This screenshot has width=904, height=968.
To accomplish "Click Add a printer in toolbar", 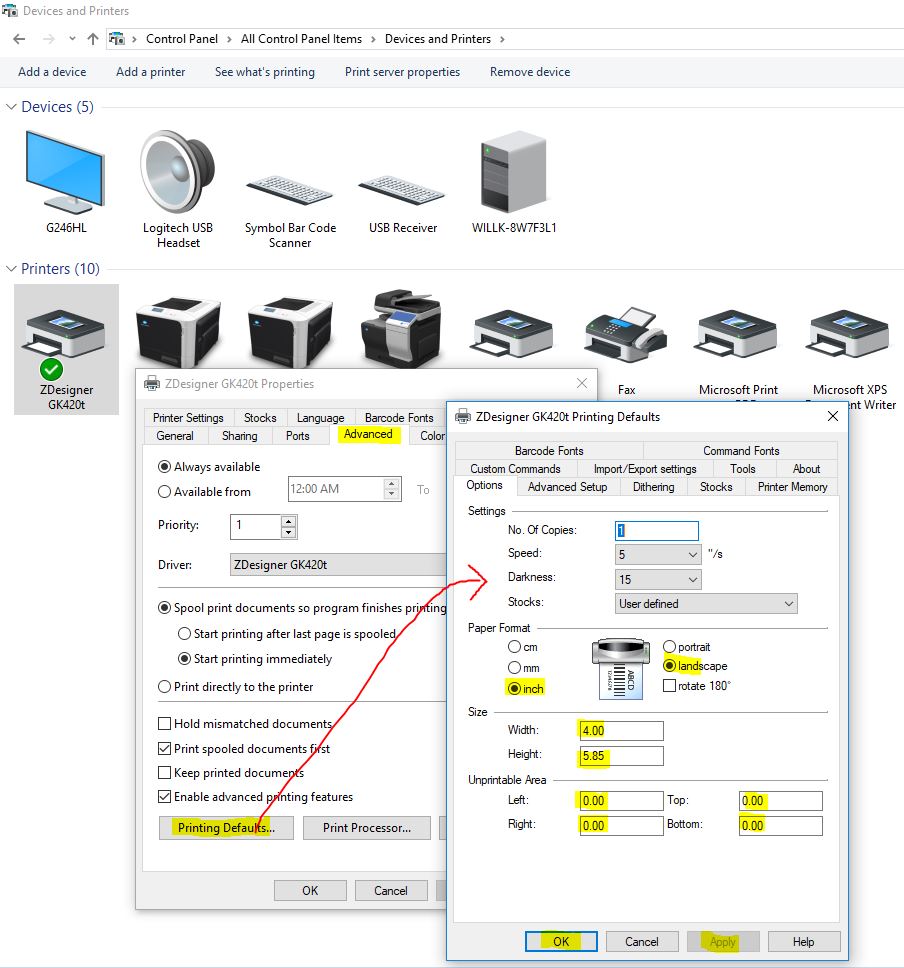I will pos(150,72).
